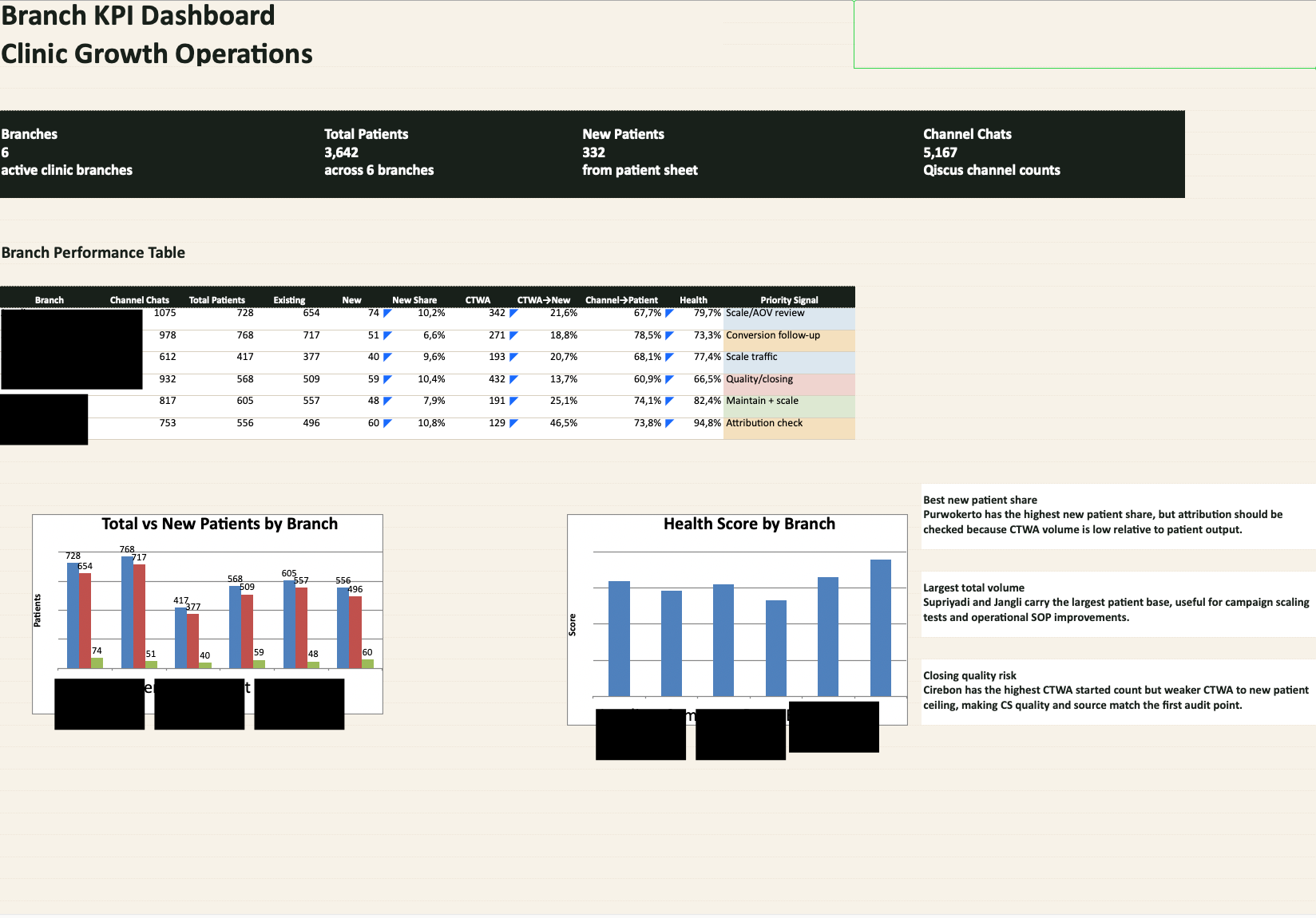Select table cell with value 612
Viewport: 1316px width, 918px height.
click(168, 357)
